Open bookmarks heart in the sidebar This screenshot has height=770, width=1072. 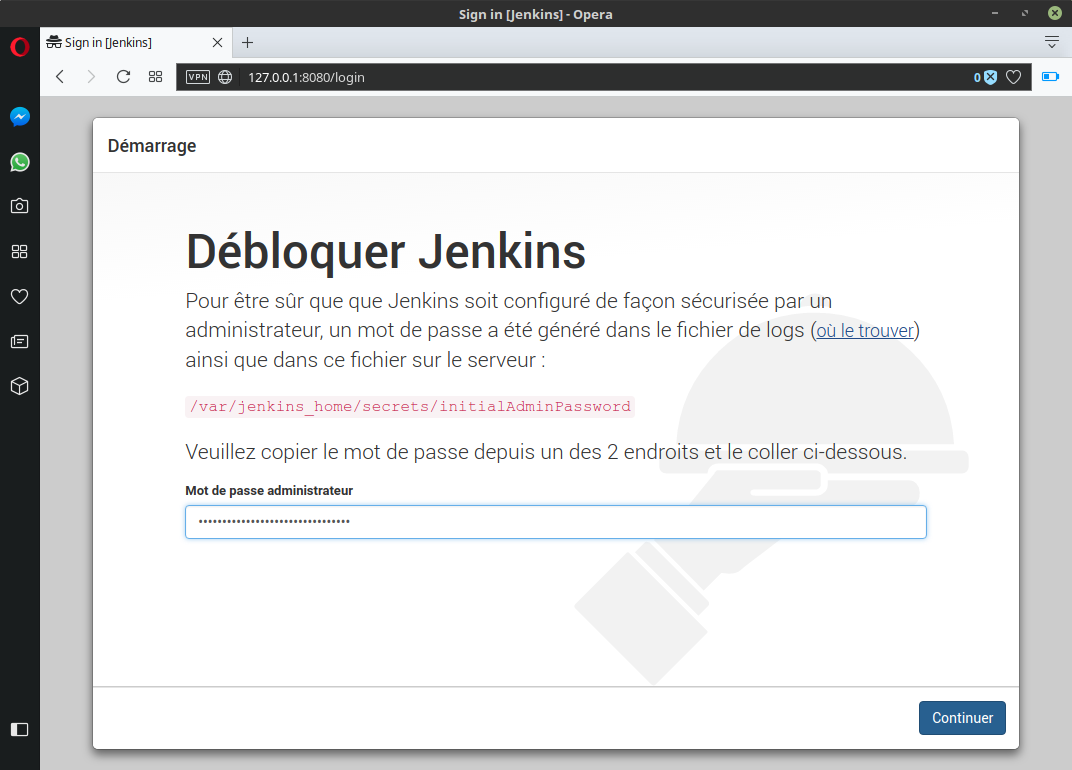click(19, 296)
